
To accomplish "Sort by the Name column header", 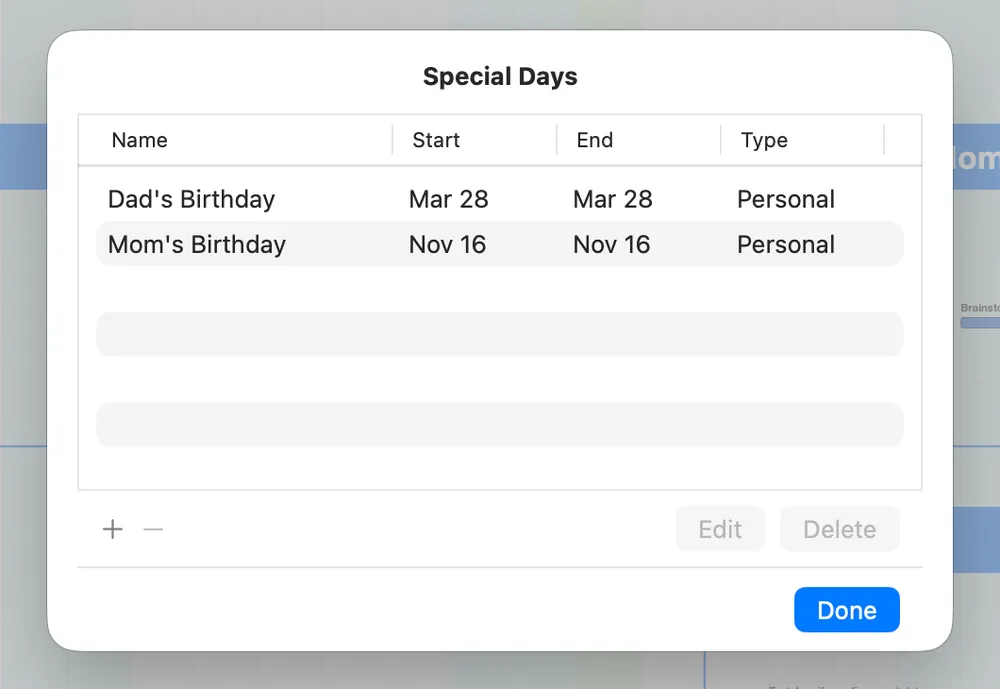I will 140,140.
